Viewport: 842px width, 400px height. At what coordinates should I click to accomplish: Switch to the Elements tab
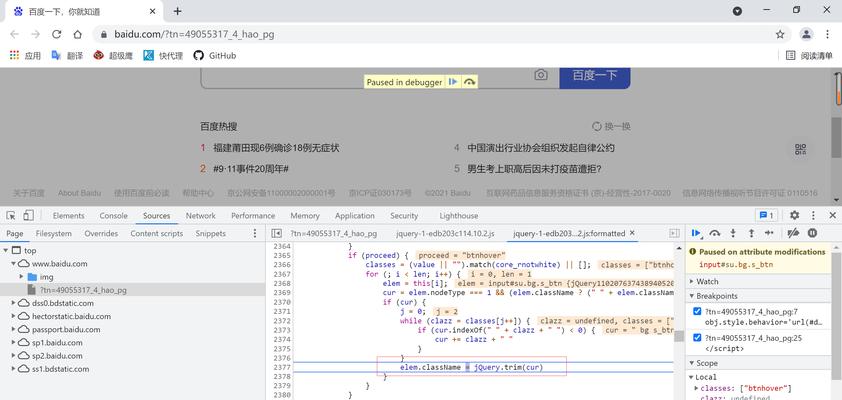pos(68,215)
